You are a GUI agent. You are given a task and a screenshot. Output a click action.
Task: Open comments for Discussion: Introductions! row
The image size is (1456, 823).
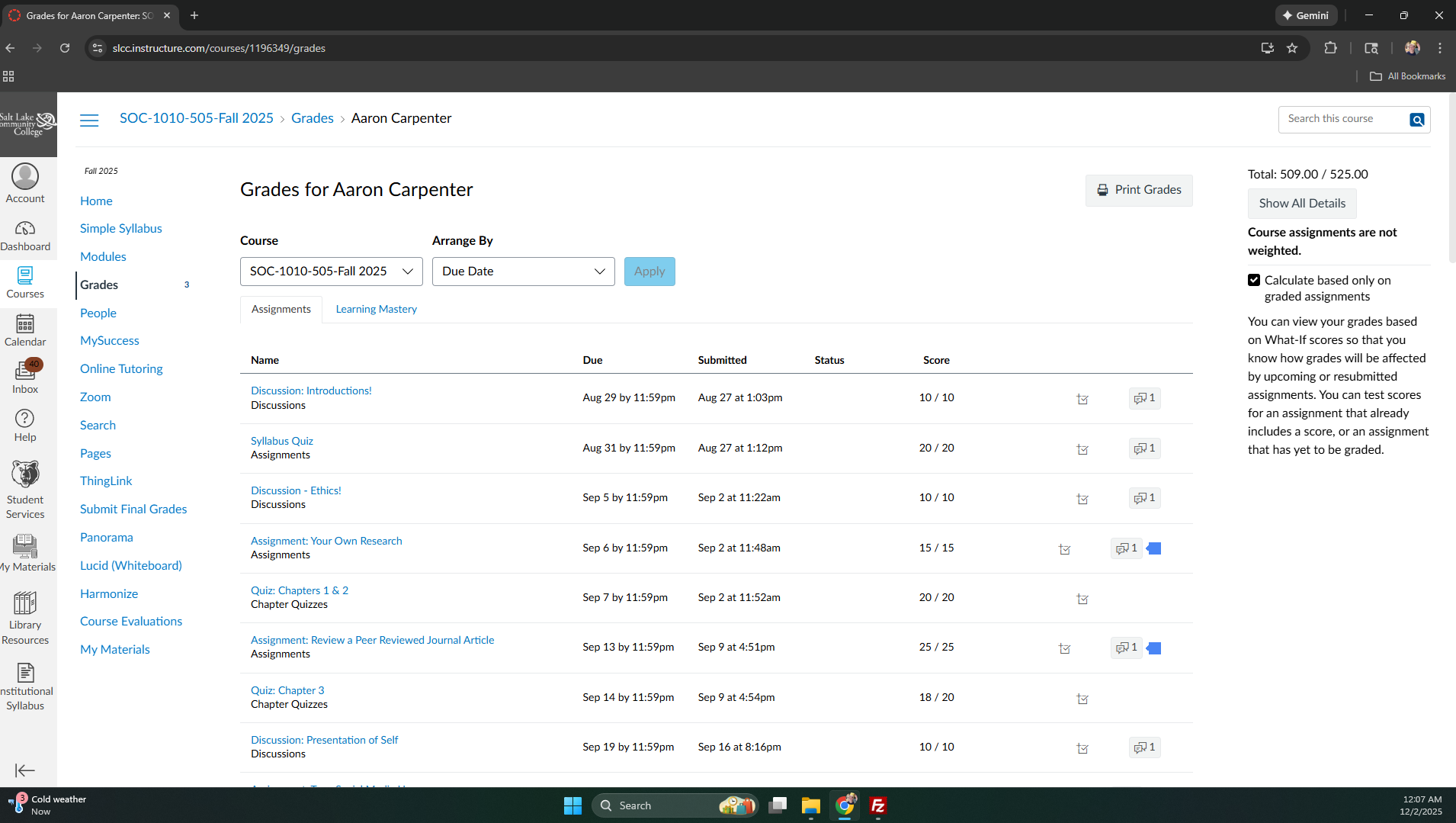(1144, 398)
